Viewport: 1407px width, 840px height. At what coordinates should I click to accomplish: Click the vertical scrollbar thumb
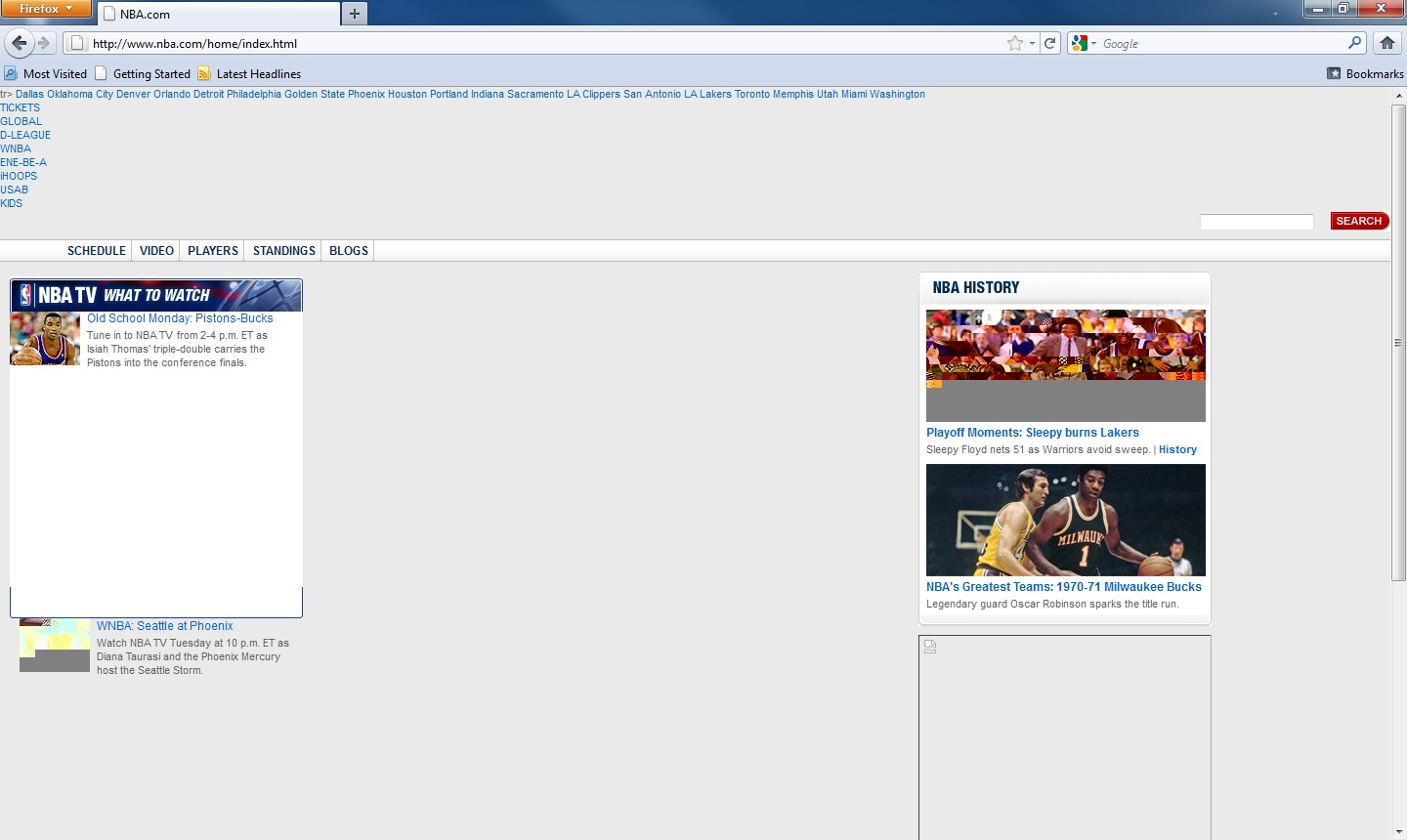pyautogui.click(x=1398, y=343)
